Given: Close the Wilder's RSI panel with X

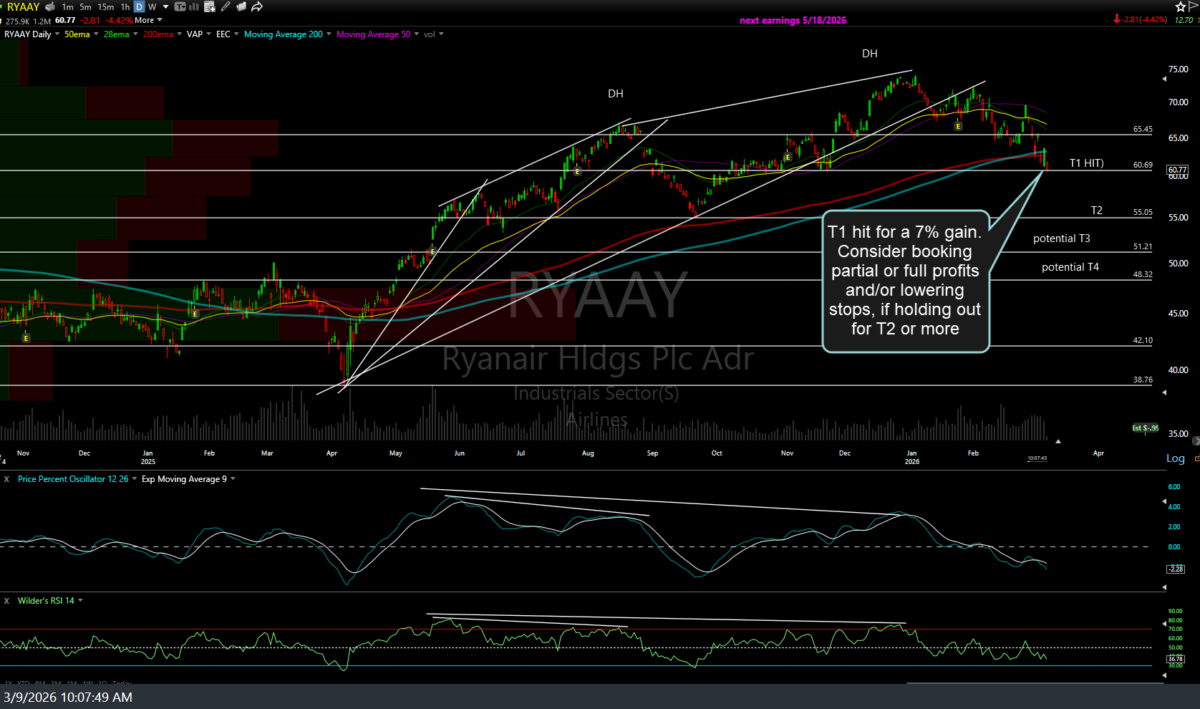Looking at the screenshot, I should pyautogui.click(x=6, y=600).
